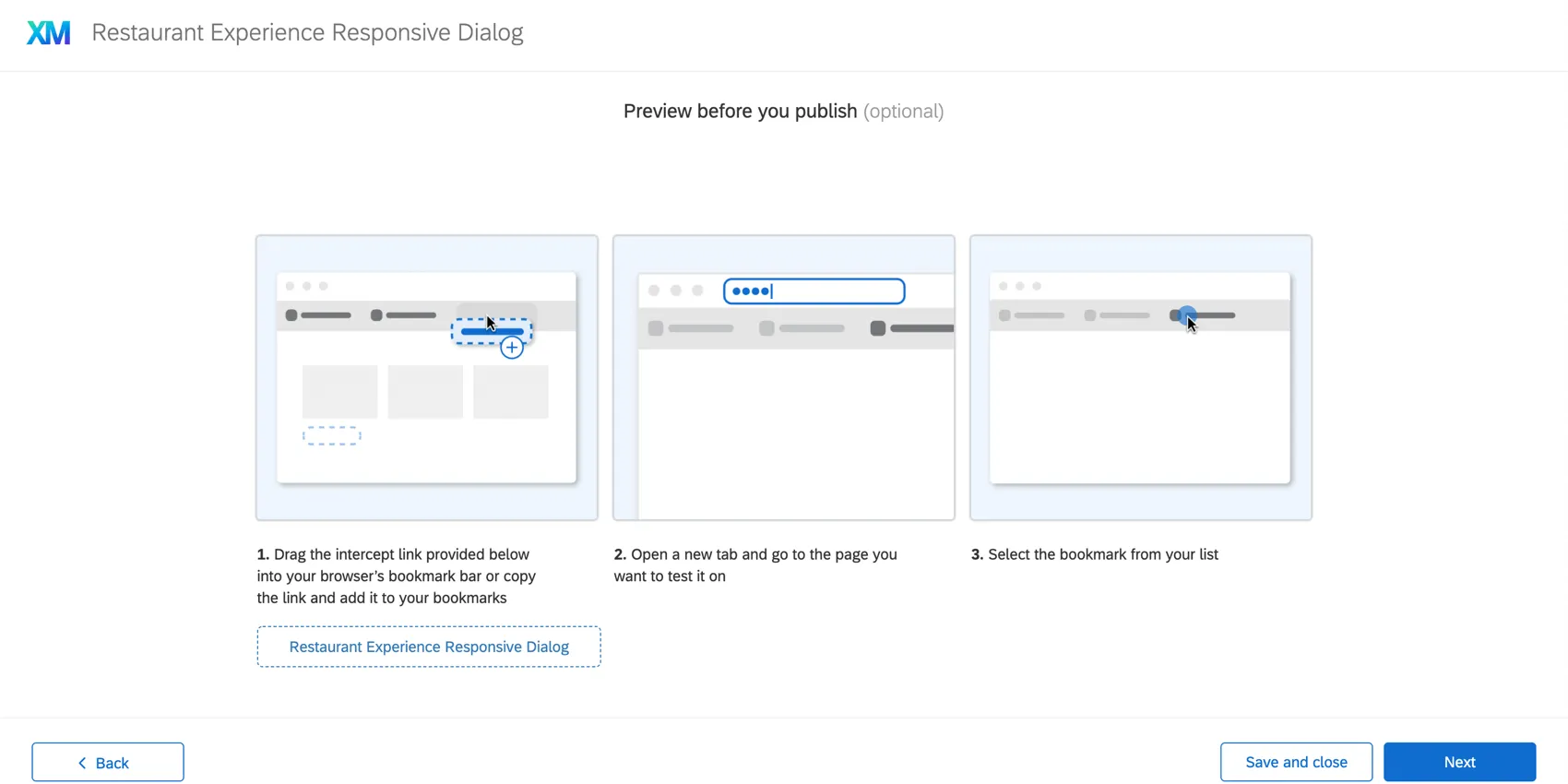Click the plus circle icon in first illustration
The width and height of the screenshot is (1568, 784).
click(512, 348)
